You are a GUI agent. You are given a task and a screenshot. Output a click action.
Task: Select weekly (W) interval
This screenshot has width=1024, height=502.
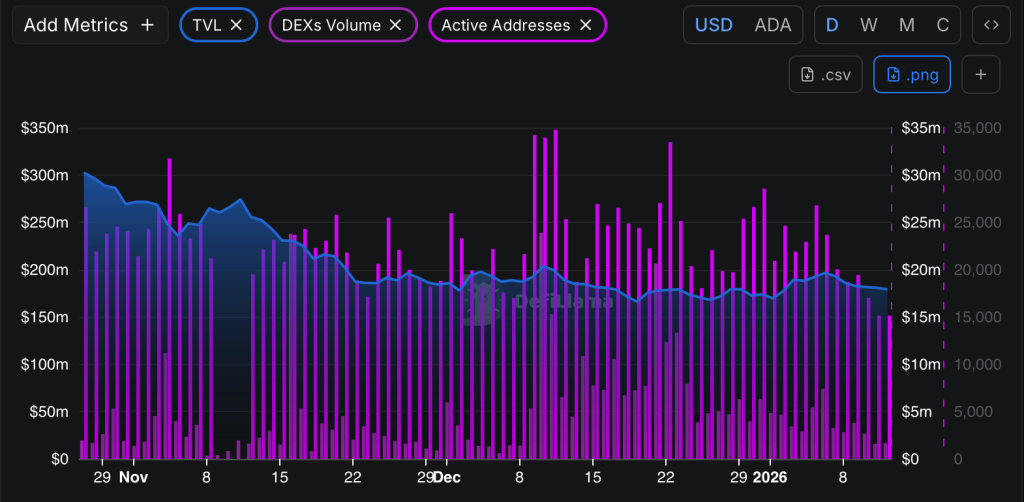pos(869,25)
